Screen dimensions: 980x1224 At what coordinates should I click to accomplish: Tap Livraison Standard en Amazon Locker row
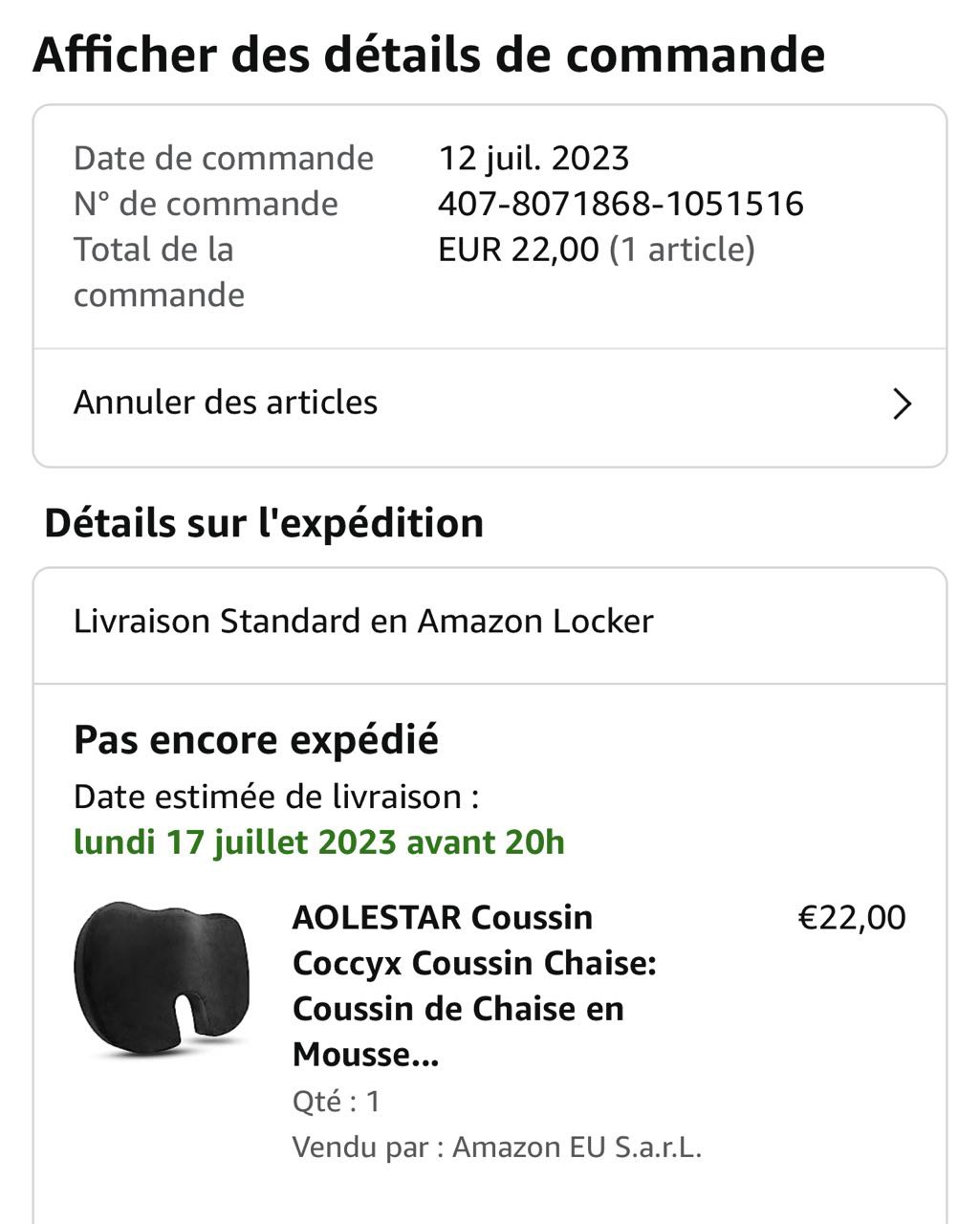363,622
